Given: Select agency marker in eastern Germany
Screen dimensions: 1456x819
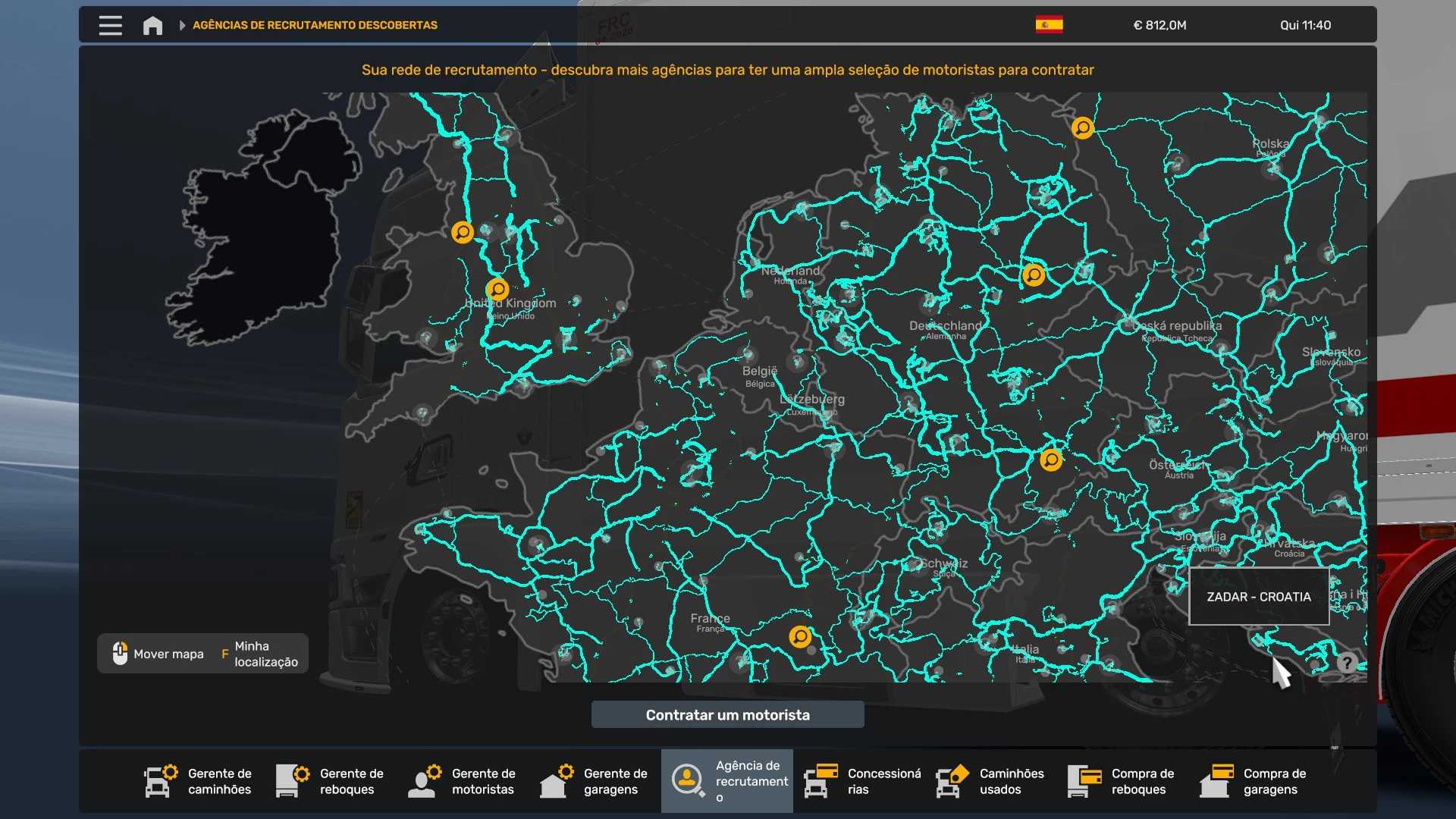Looking at the screenshot, I should (1034, 275).
